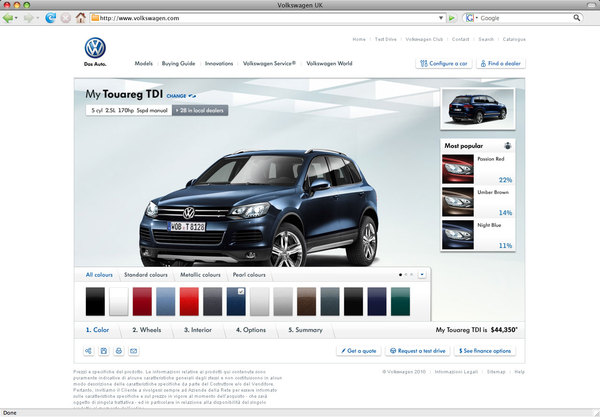Switch to Metallic colours tab
600x417 pixels.
click(203, 274)
